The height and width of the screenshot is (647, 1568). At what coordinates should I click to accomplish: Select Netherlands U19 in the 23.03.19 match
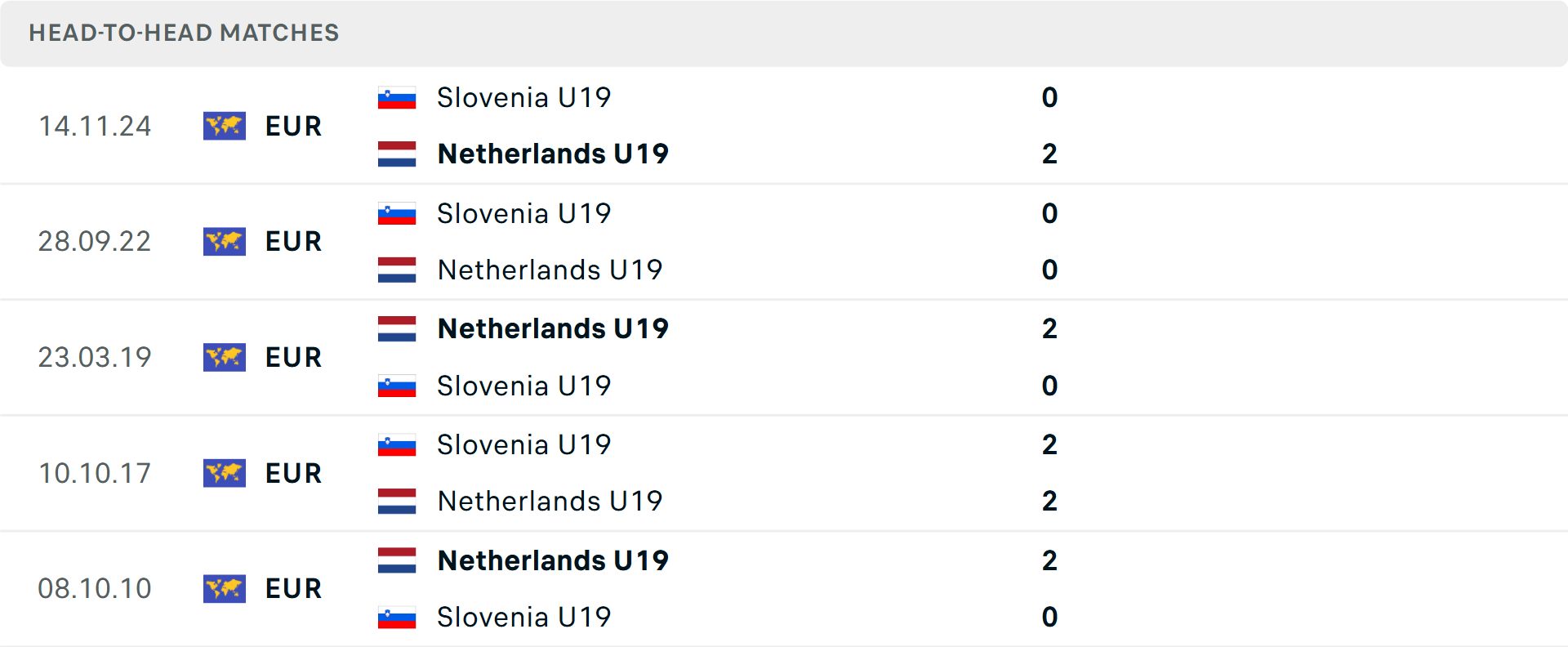(x=553, y=328)
